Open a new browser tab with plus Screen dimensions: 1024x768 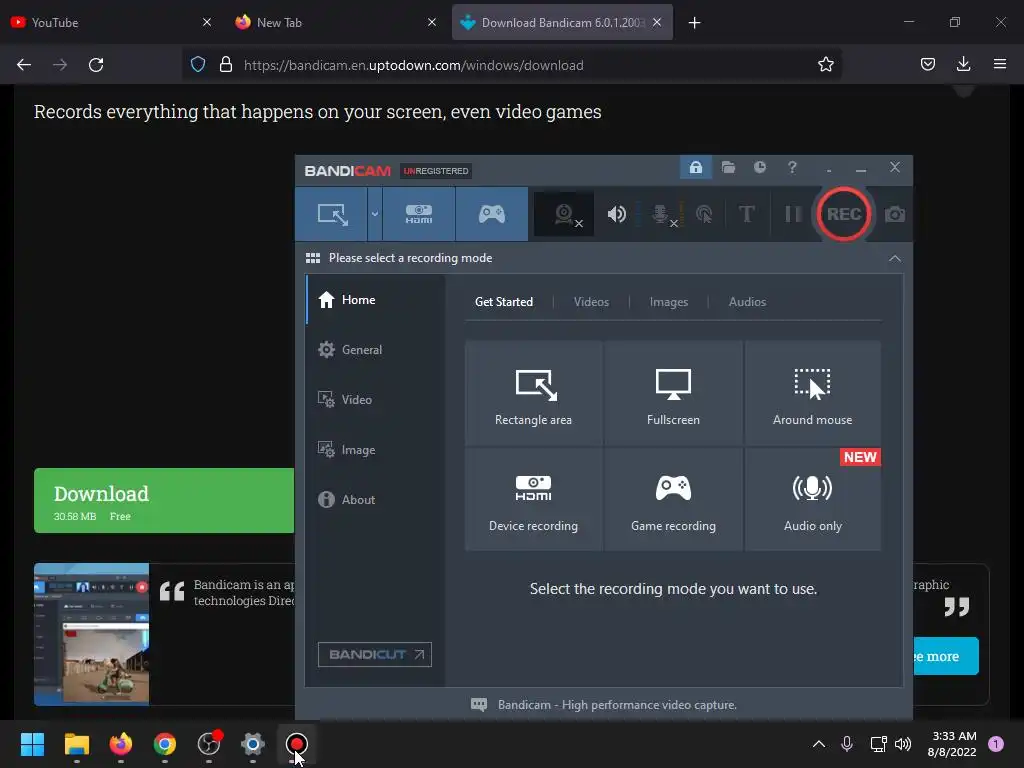pyautogui.click(x=694, y=23)
